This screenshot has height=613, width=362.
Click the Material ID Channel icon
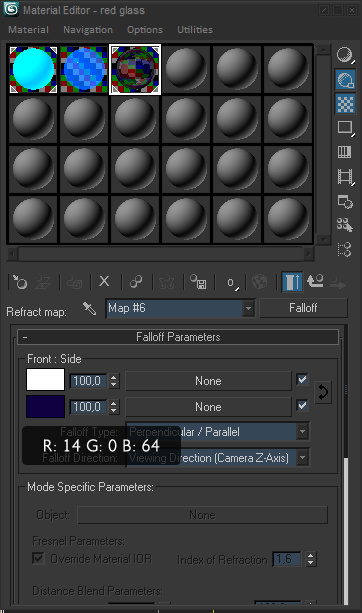tap(232, 282)
